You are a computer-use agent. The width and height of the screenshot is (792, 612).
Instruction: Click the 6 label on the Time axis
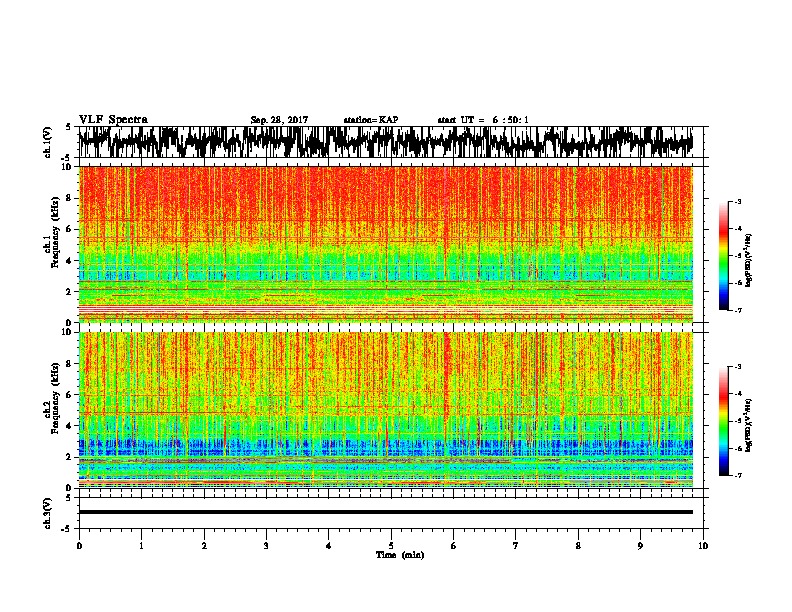(454, 546)
